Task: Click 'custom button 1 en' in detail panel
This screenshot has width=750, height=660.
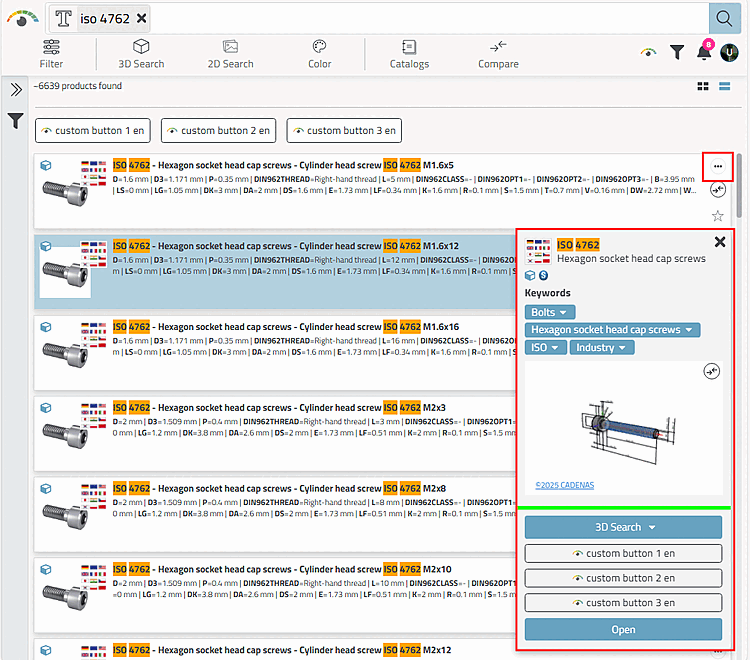Action: click(x=623, y=553)
